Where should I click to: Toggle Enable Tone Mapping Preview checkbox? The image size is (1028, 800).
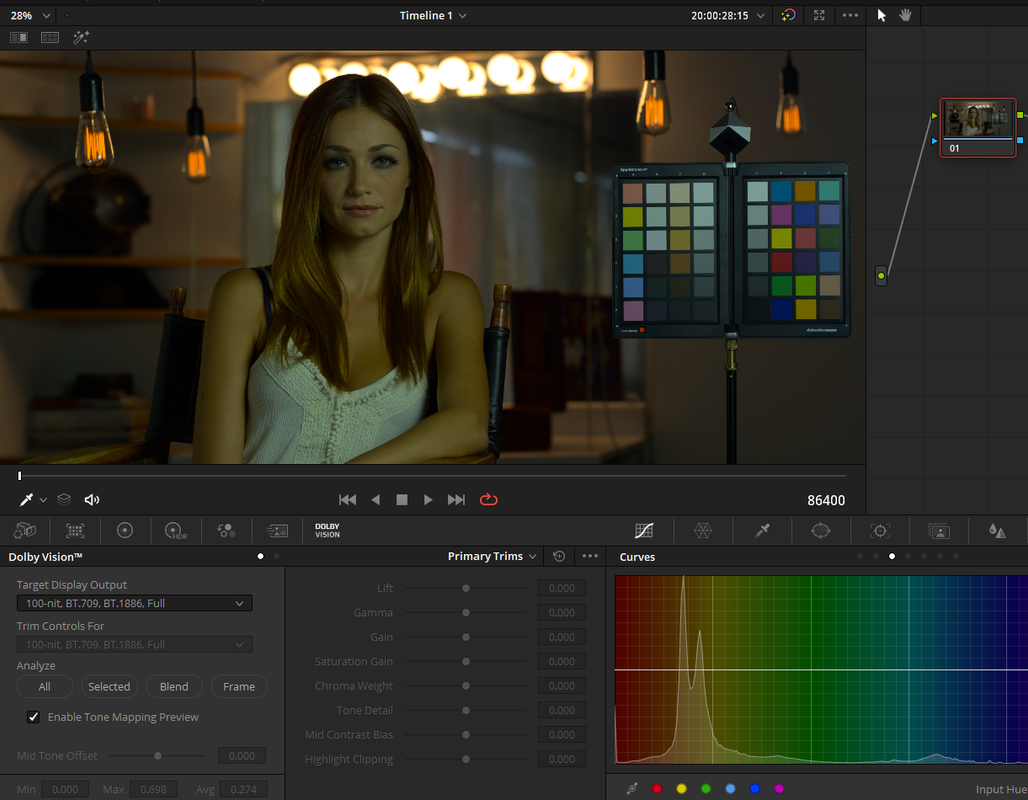tap(33, 717)
